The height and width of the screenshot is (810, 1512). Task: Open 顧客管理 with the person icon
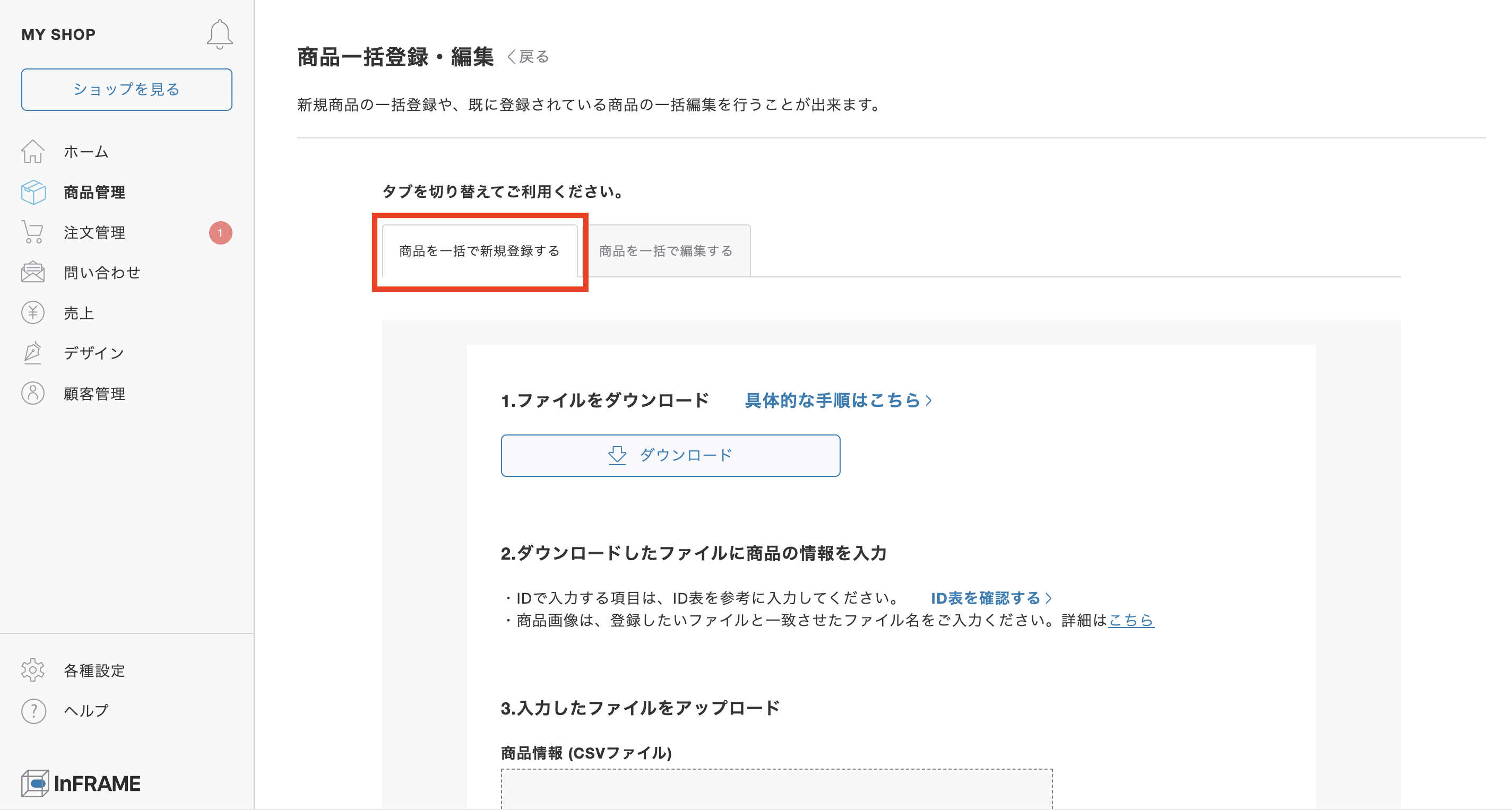pos(33,393)
